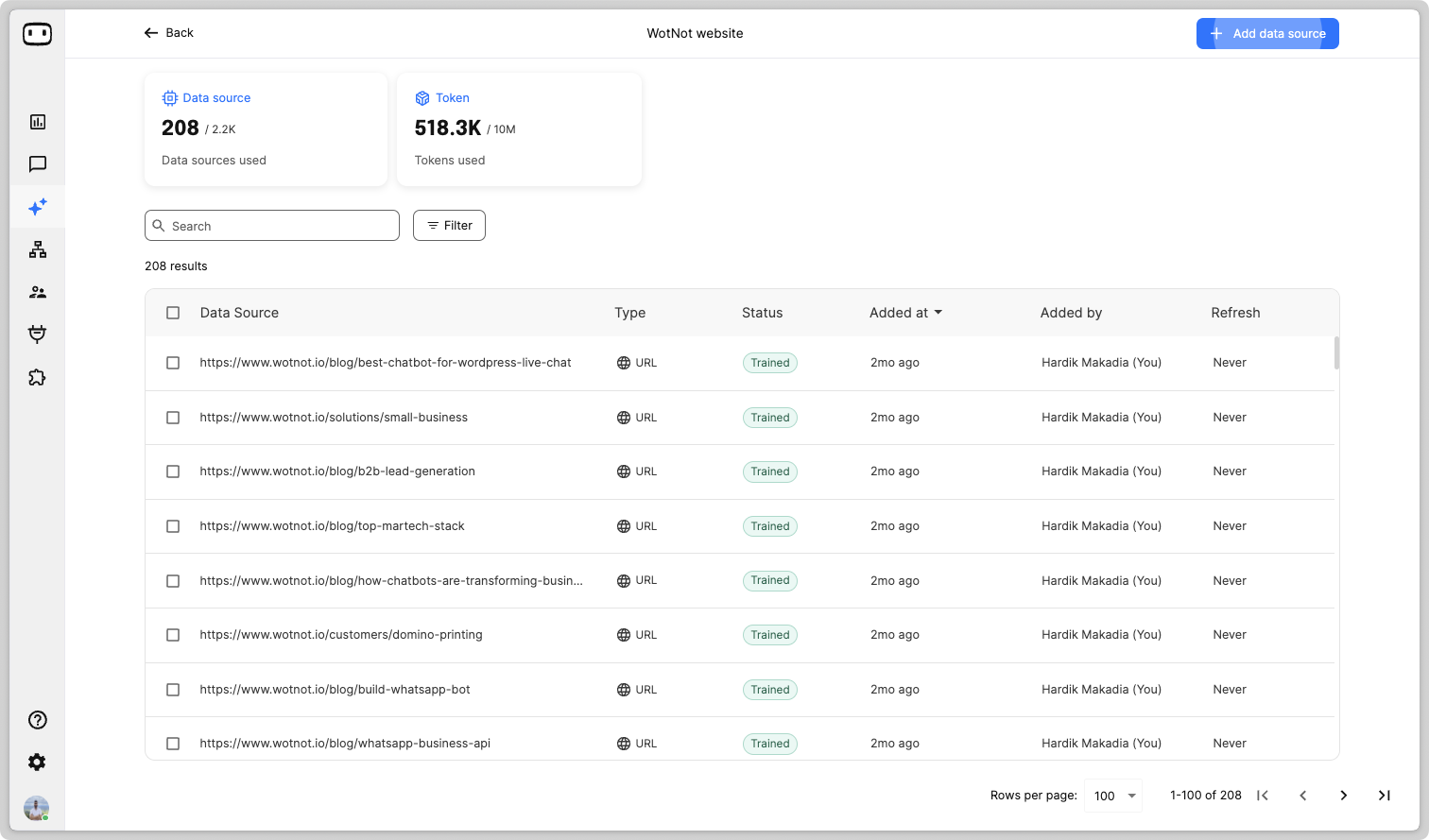This screenshot has width=1429, height=840.
Task: Open the contacts people sidebar icon
Action: pyautogui.click(x=38, y=292)
